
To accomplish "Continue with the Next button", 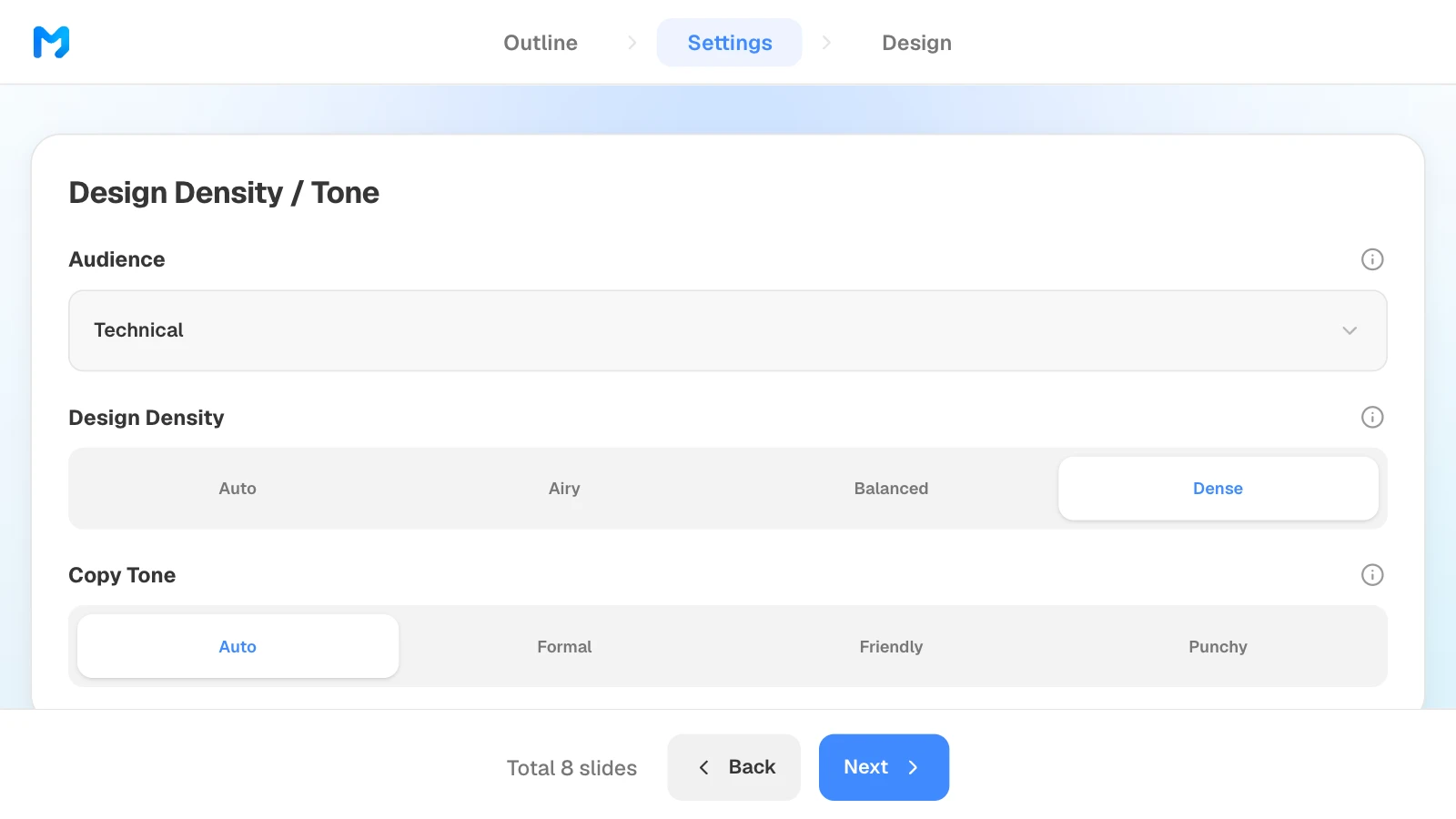I will (x=884, y=767).
